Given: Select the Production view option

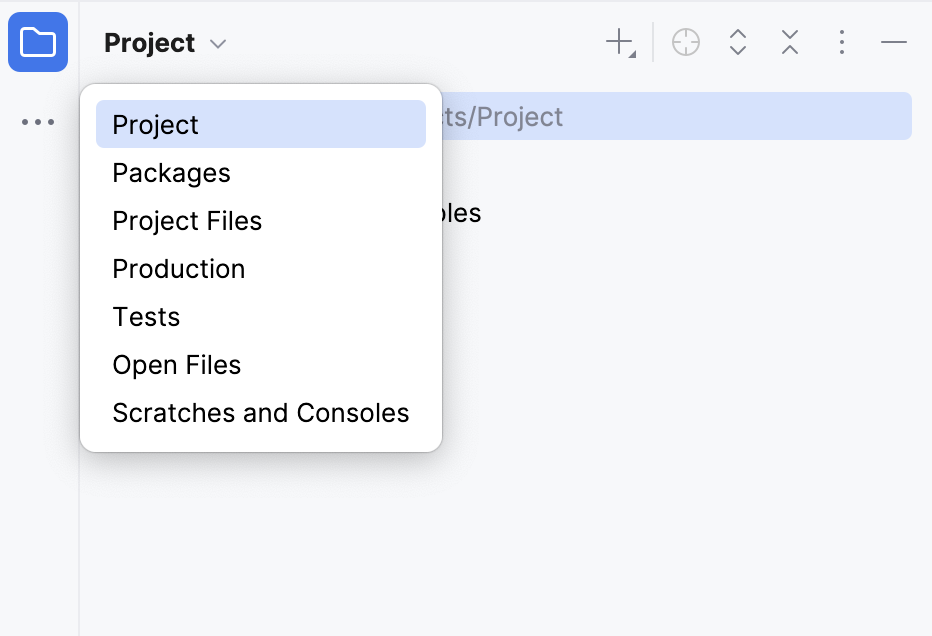Looking at the screenshot, I should point(179,268).
